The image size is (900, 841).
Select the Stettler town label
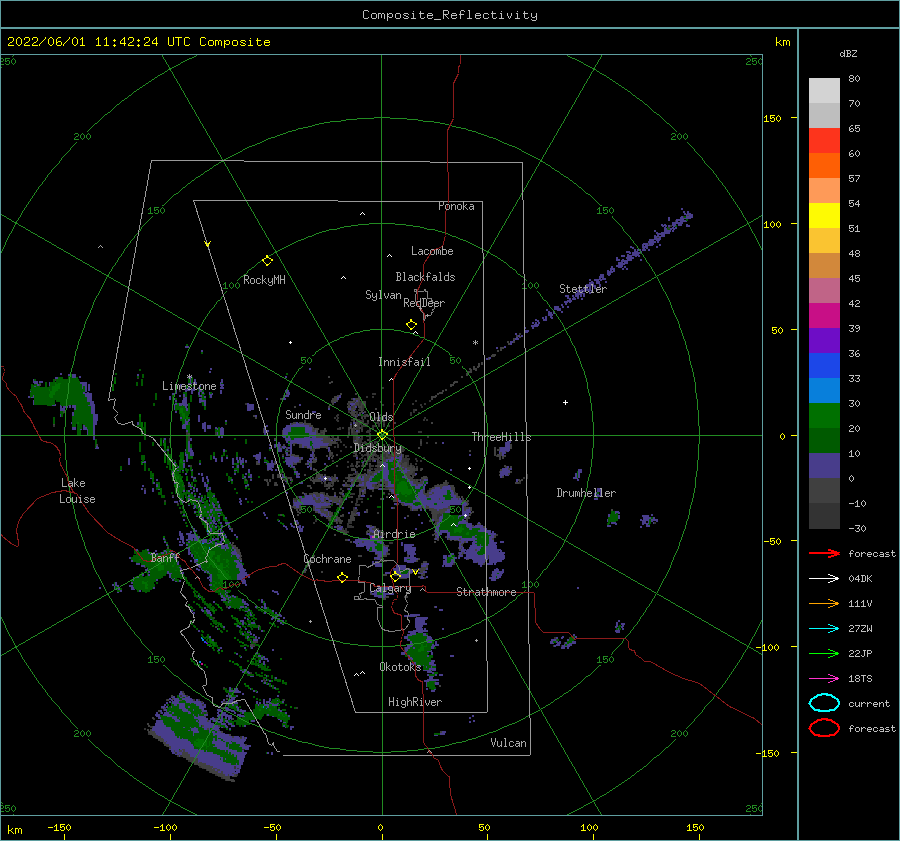(x=583, y=289)
